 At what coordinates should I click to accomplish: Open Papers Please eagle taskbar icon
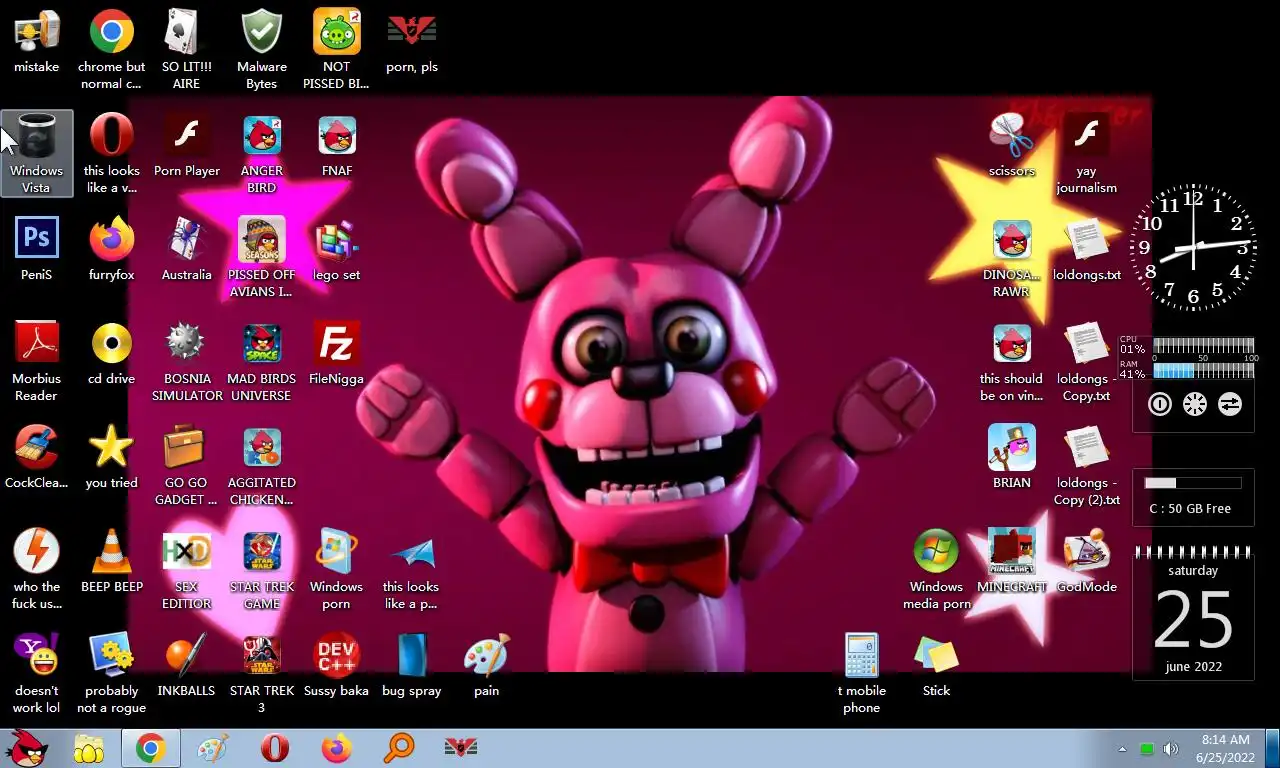pos(461,748)
